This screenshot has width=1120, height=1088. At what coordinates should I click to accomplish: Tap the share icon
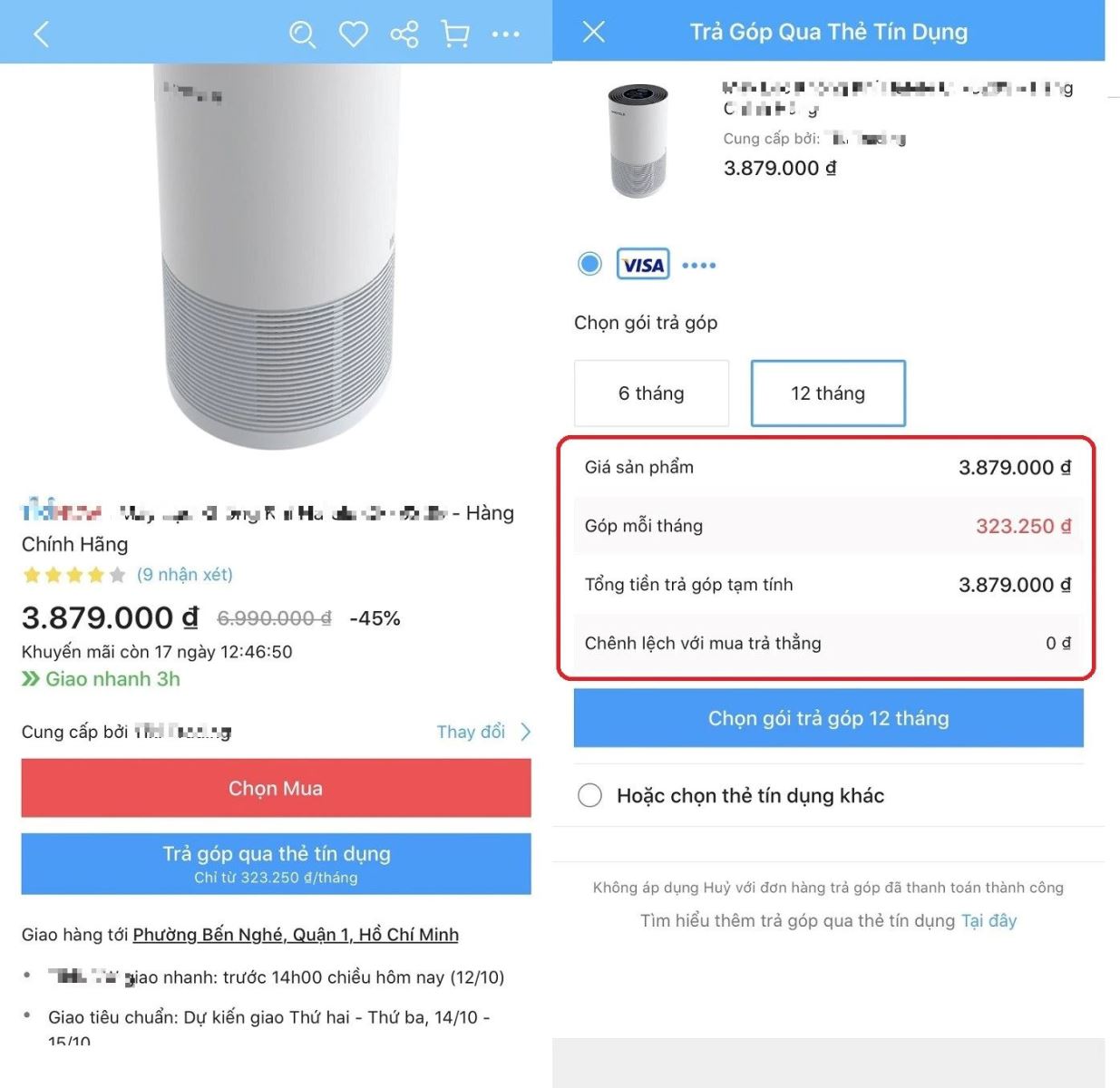tap(404, 34)
